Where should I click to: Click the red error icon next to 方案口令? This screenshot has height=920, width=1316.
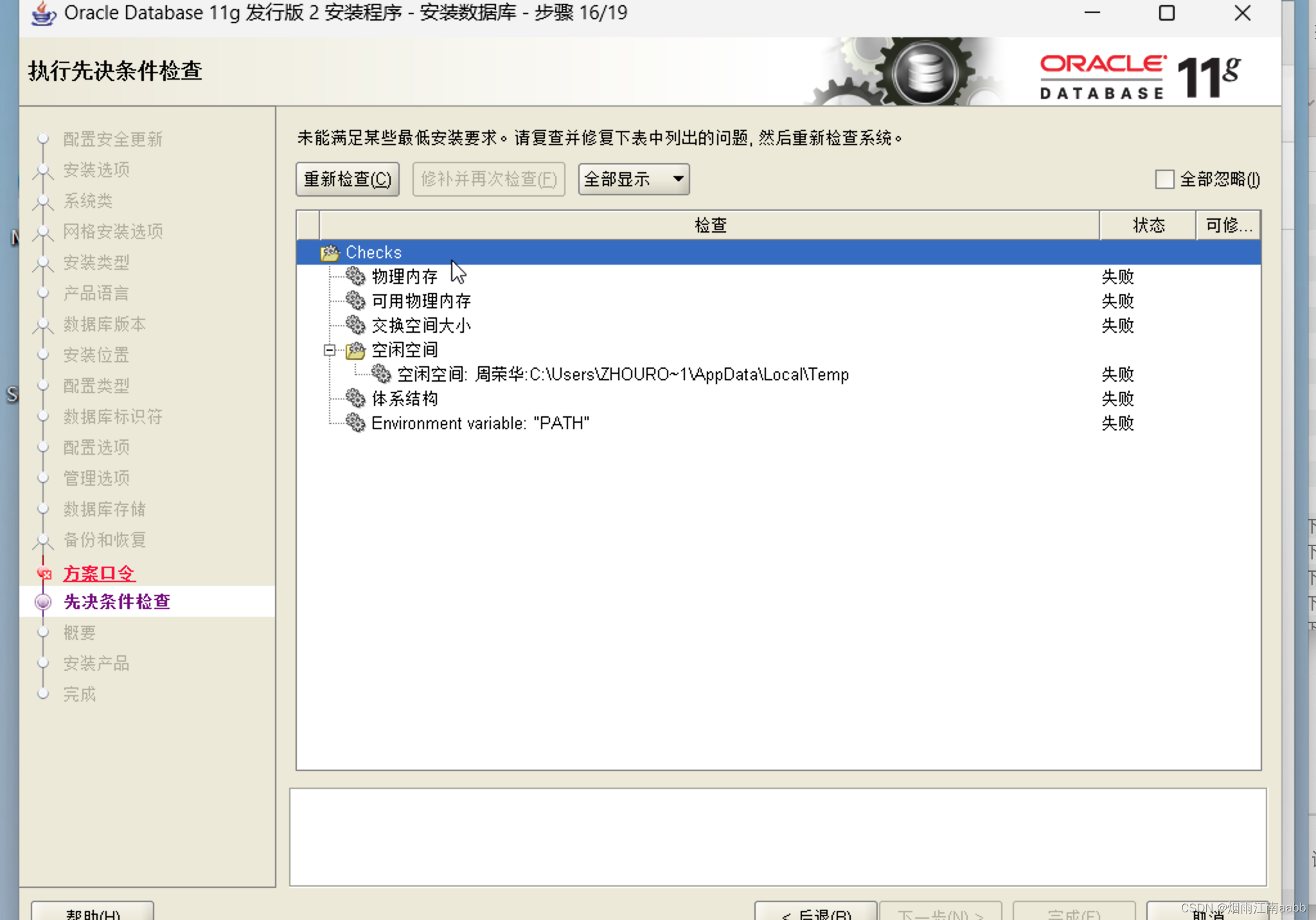44,572
